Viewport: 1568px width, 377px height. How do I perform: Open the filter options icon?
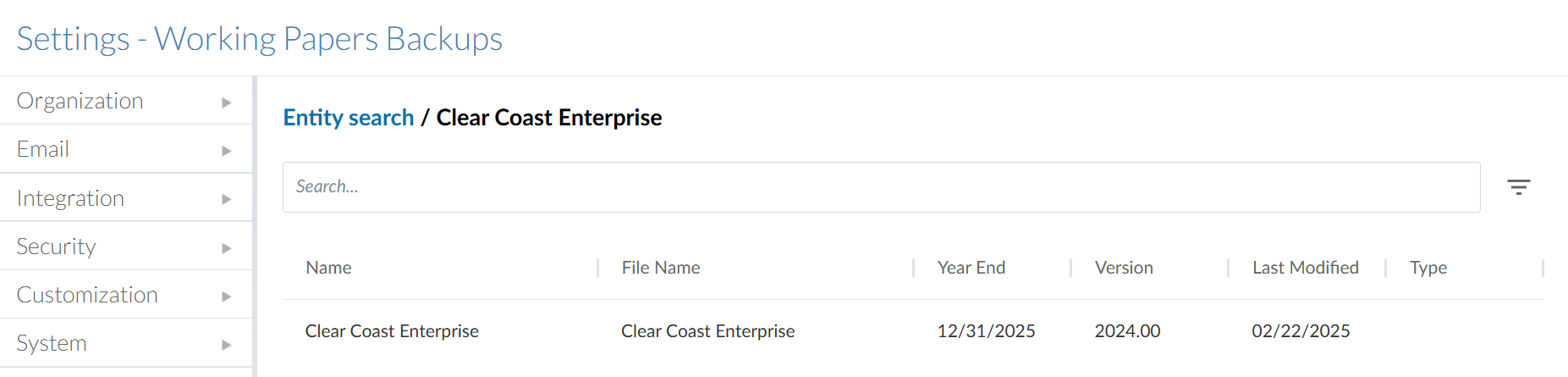pos(1518,187)
